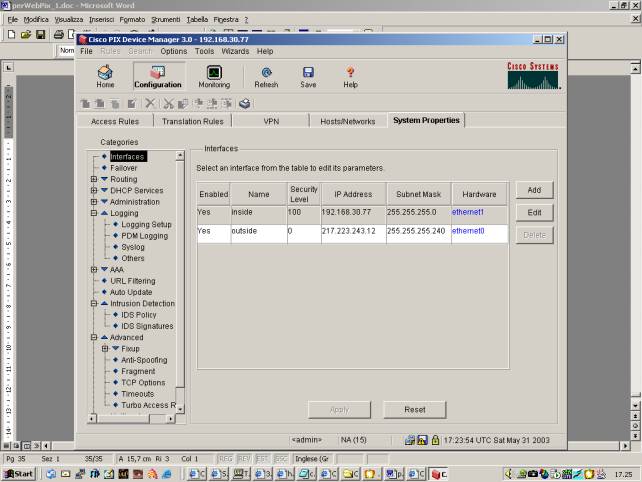
Task: Switch to the VPN tab
Action: point(271,121)
